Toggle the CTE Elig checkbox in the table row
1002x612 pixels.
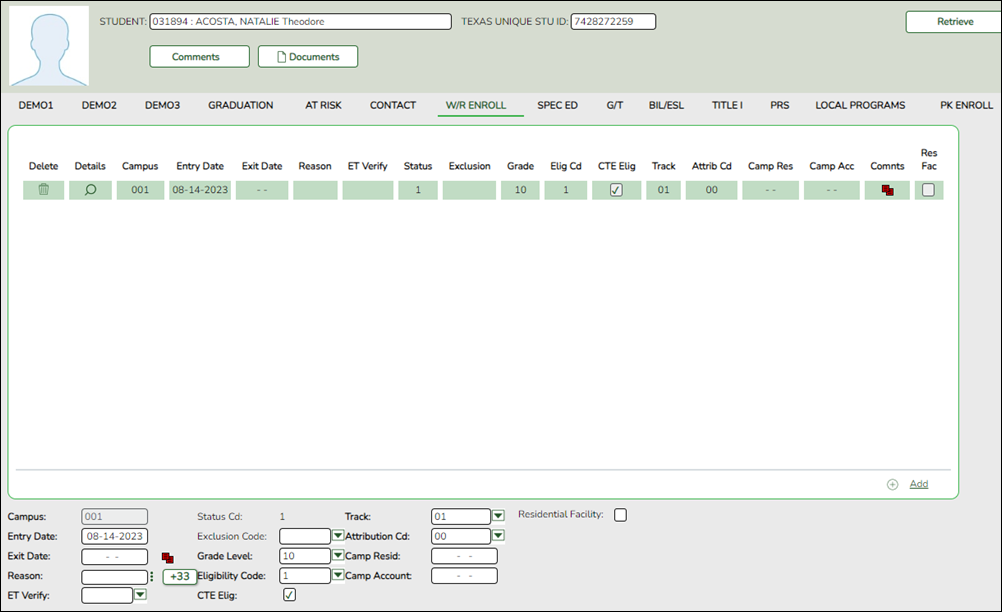pyautogui.click(x=616, y=190)
